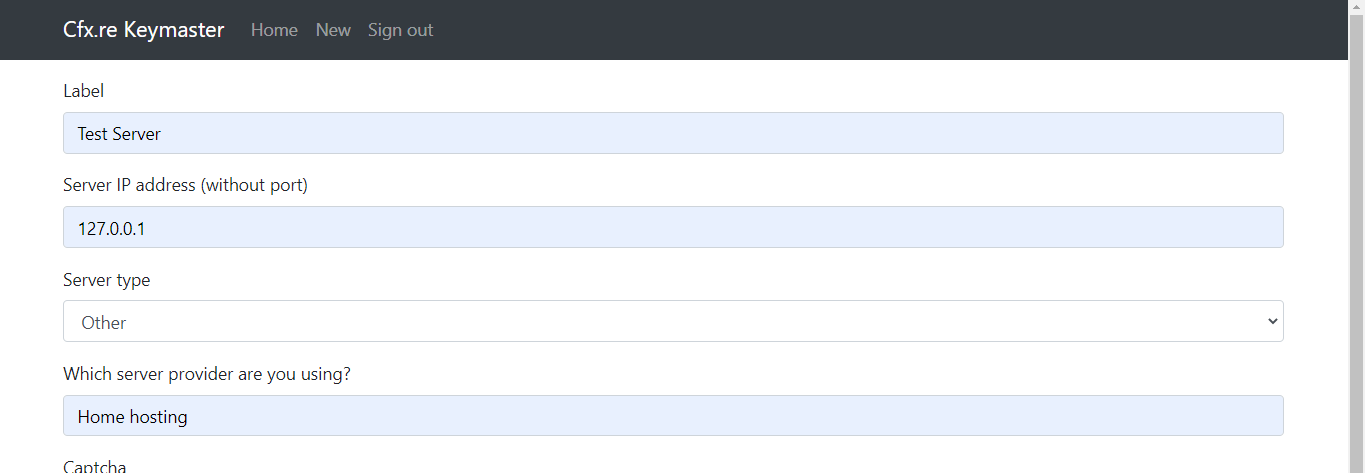Click the scrollbar up arrow
Screen dimensions: 1365x473
[x=1356, y=8]
